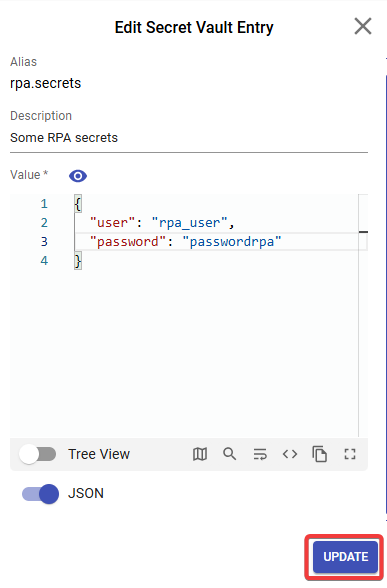The width and height of the screenshot is (387, 588).
Task: Enable the Tree View switch
Action: coord(38,454)
